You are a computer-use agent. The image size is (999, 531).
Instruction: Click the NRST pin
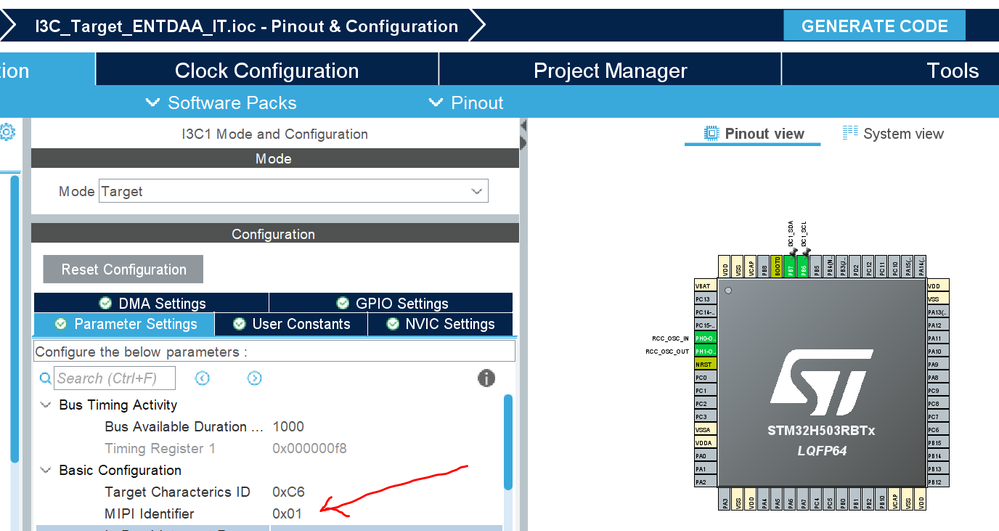tap(705, 364)
